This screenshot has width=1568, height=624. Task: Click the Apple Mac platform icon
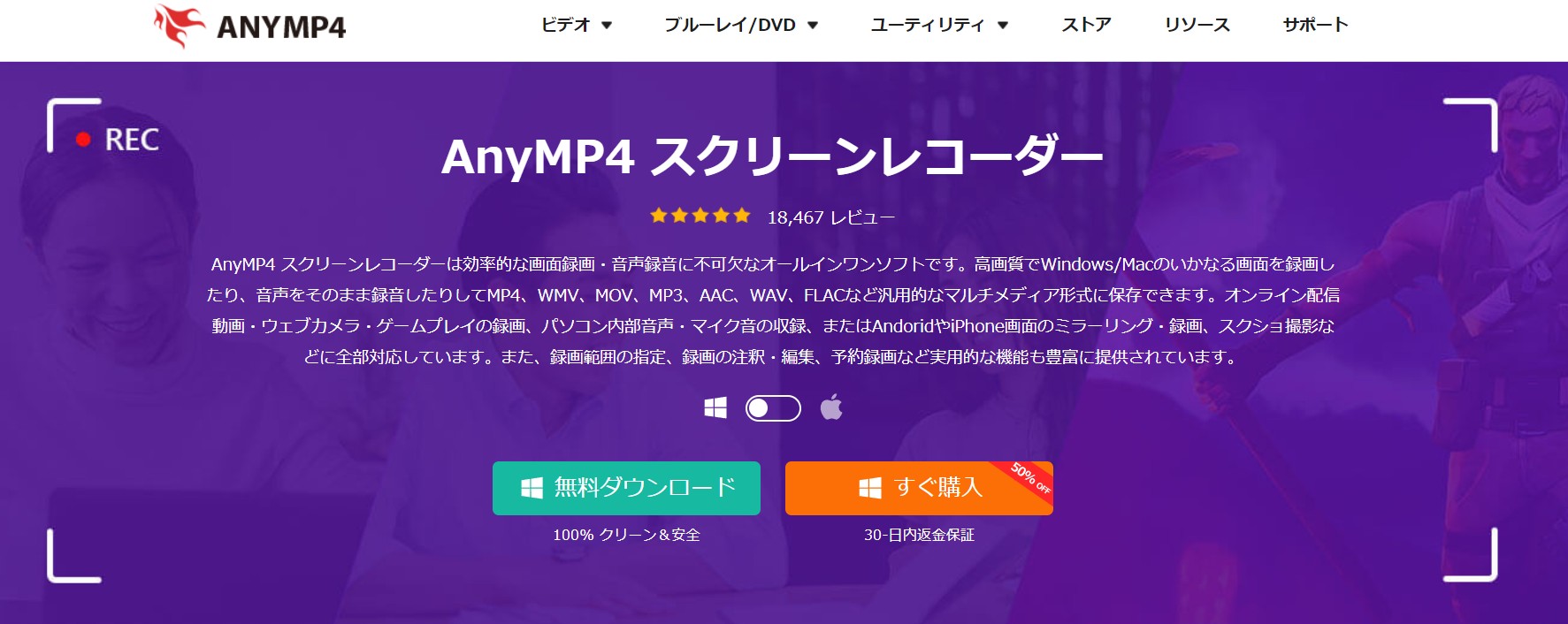(x=831, y=407)
